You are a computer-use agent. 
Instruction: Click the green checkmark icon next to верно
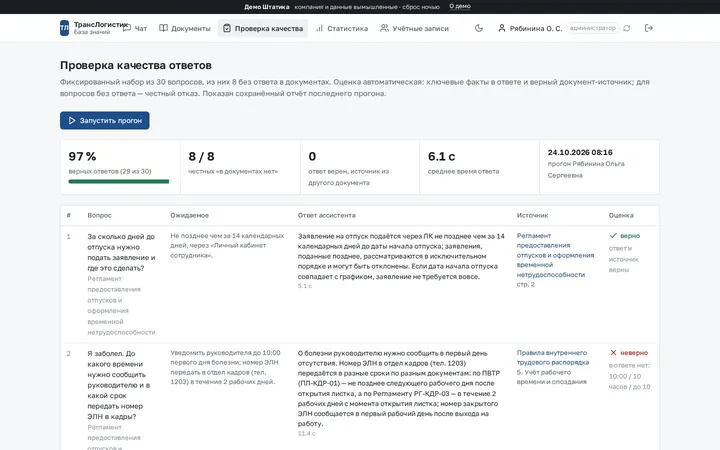[613, 236]
